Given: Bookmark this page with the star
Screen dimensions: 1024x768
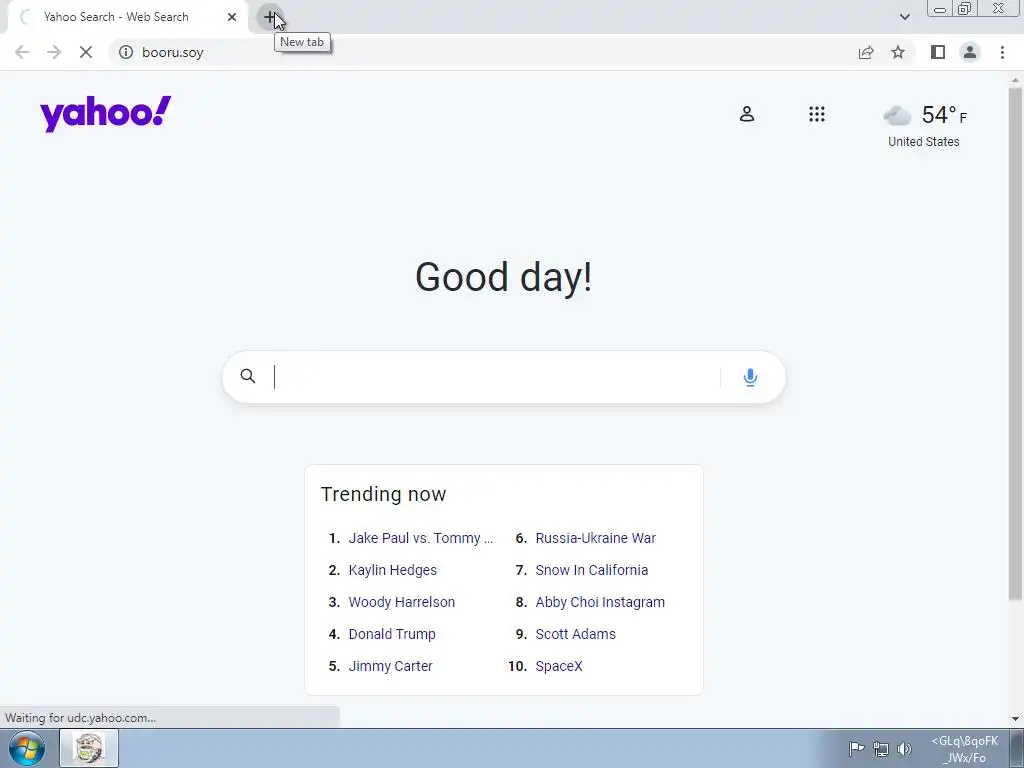Looking at the screenshot, I should tap(898, 52).
